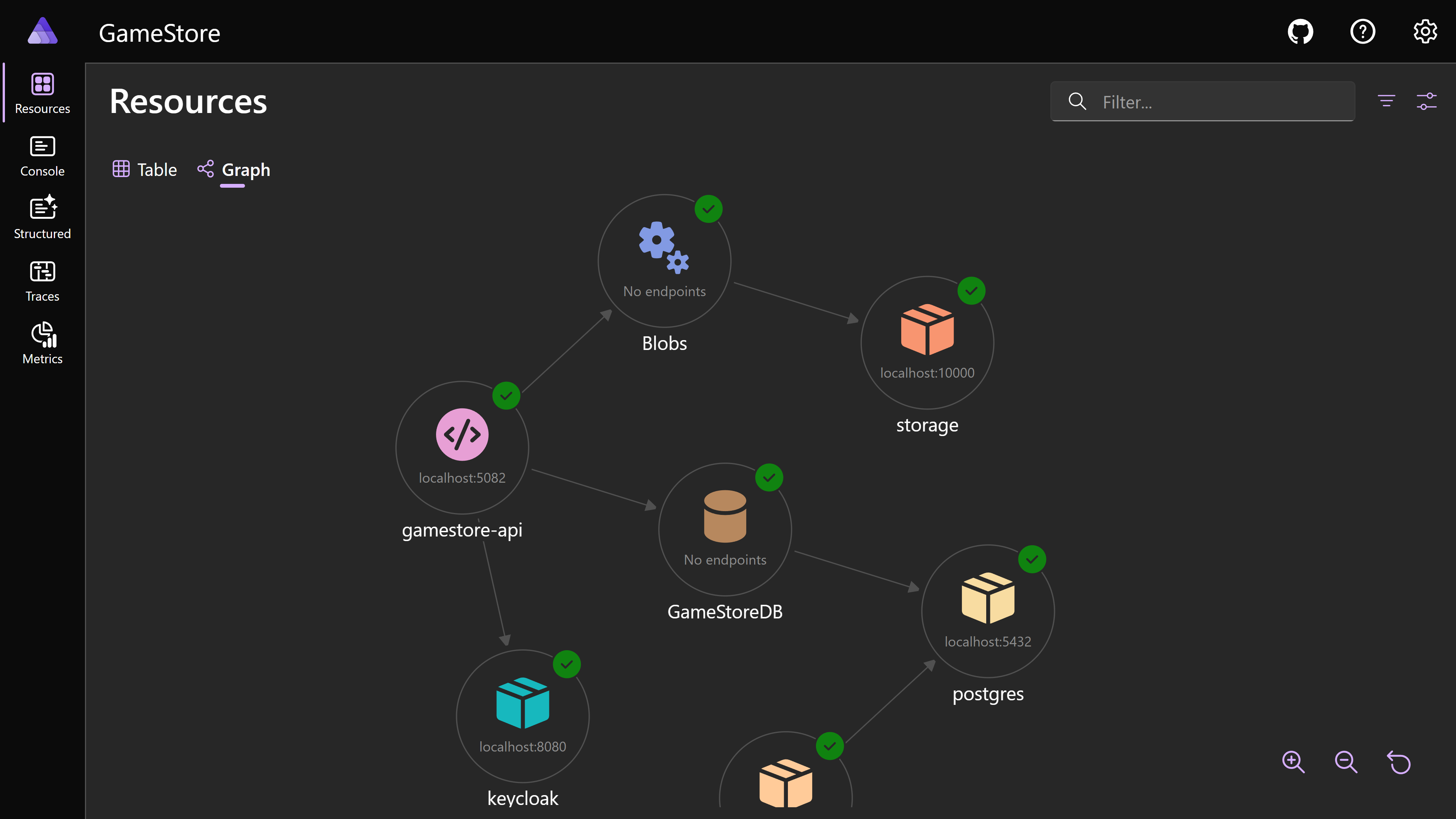Click gamestore-api green status check
Image resolution: width=1456 pixels, height=819 pixels.
point(507,395)
